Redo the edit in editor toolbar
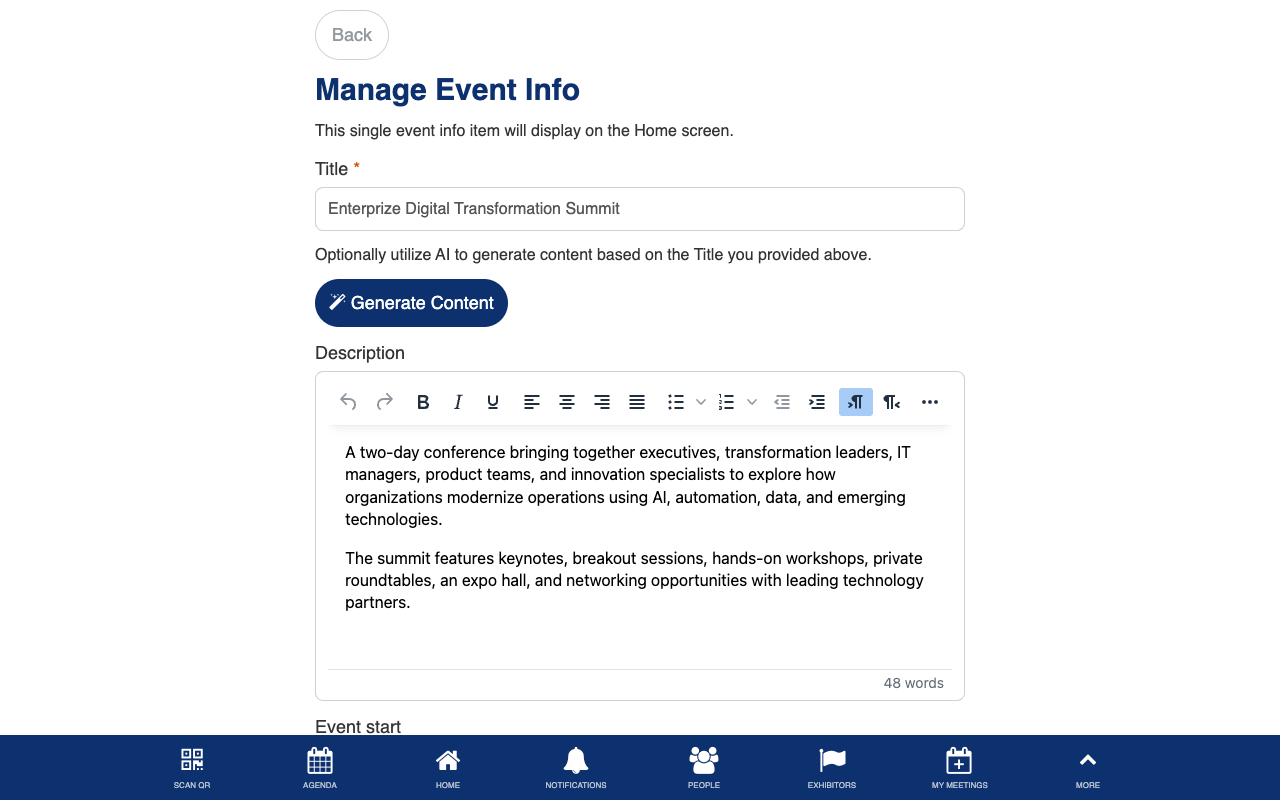This screenshot has height=800, width=1280. point(384,402)
